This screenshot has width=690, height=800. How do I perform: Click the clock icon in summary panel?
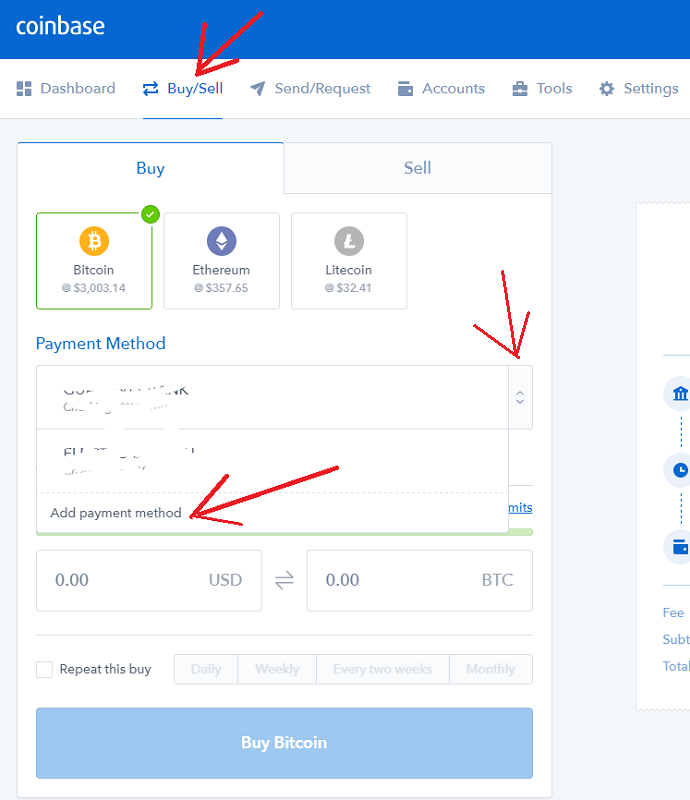(x=680, y=470)
